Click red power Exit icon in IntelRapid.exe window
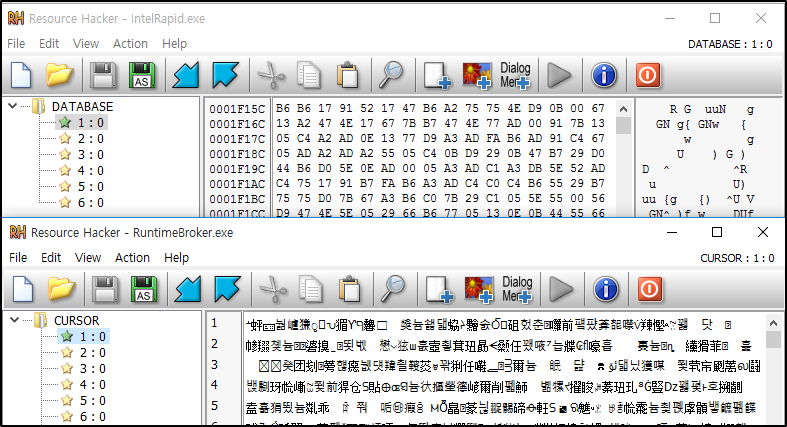 click(647, 75)
